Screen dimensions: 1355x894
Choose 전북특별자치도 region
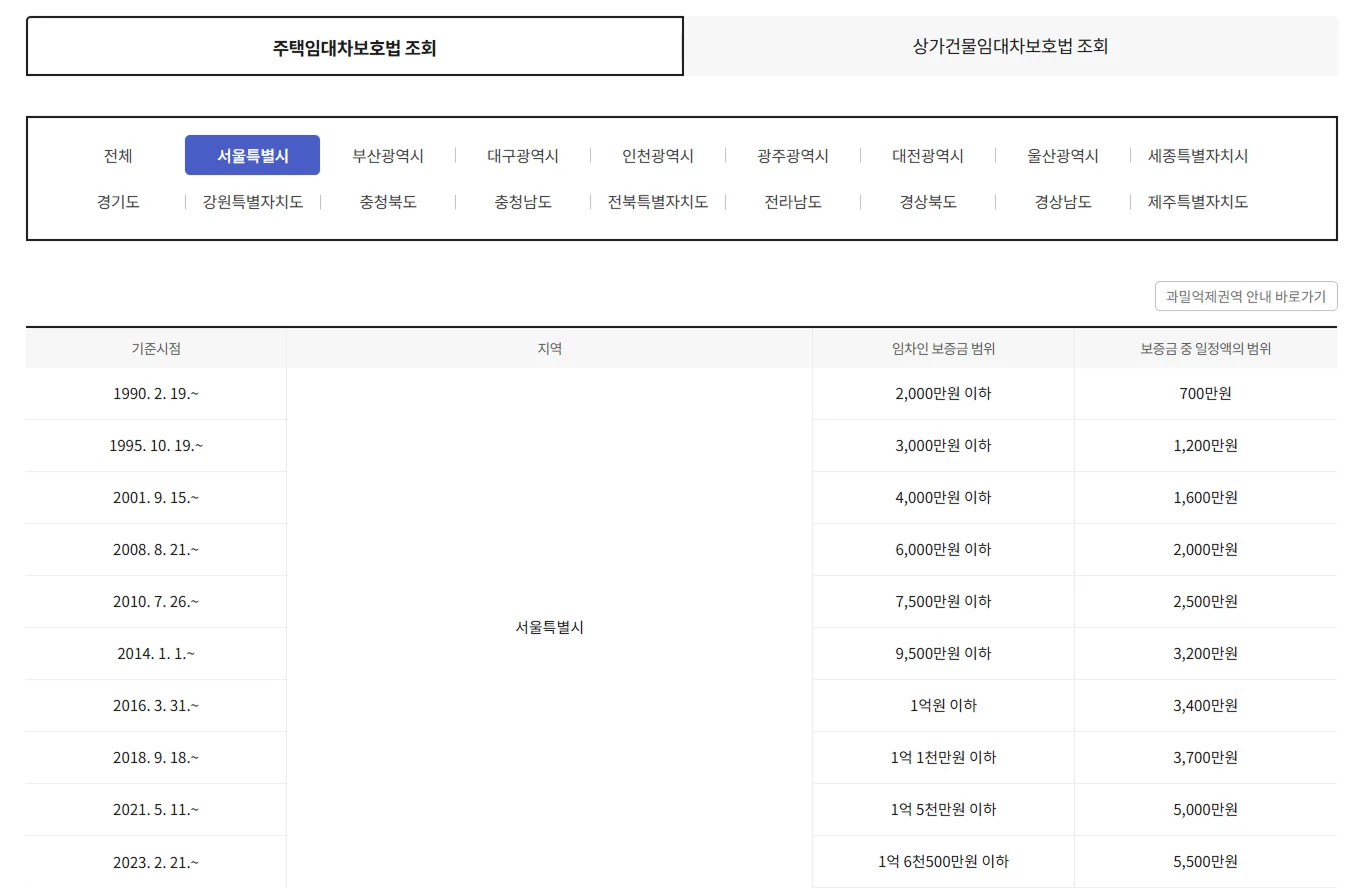click(x=658, y=202)
